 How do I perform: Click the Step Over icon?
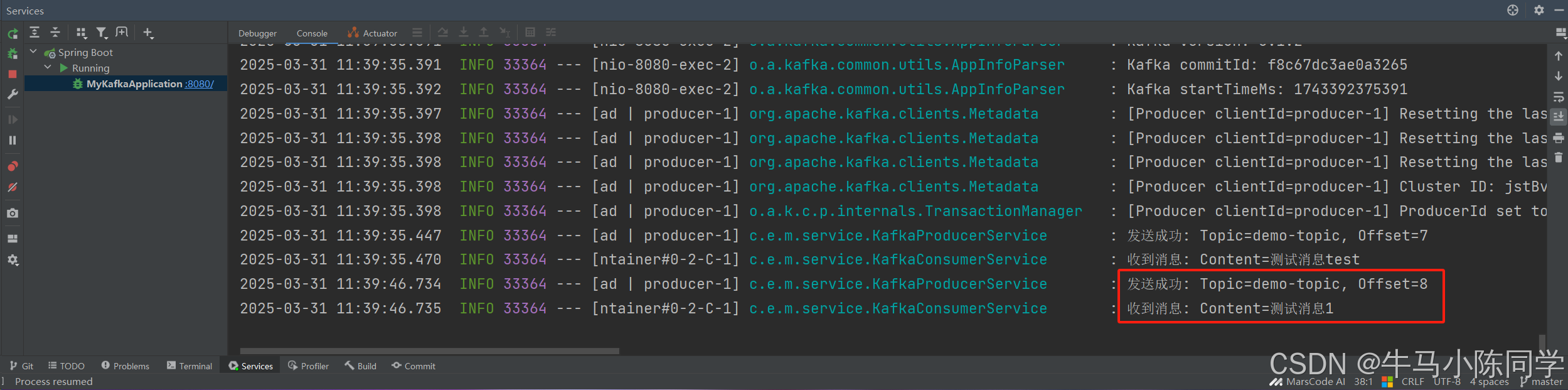(443, 32)
